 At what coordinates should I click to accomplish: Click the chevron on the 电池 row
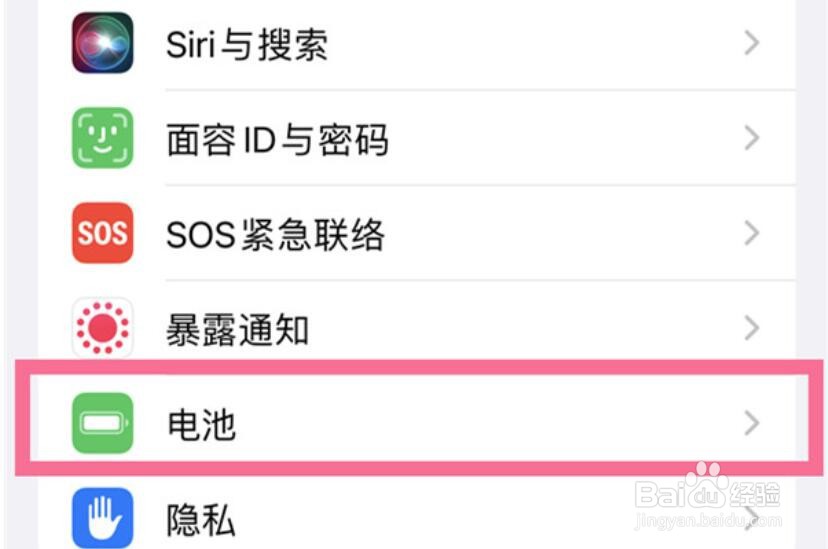(752, 424)
